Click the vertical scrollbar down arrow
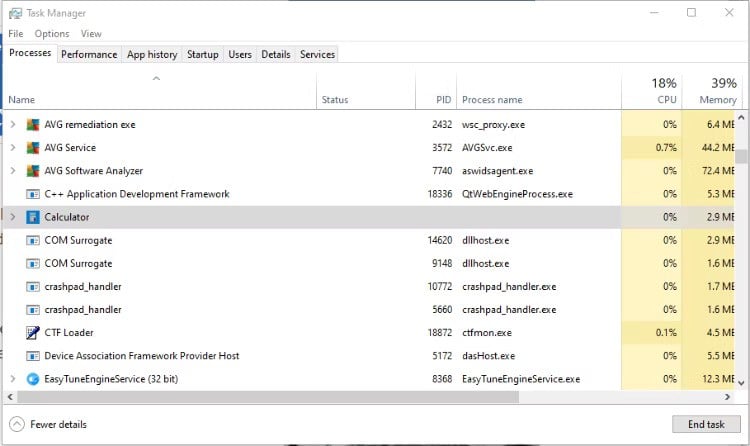750x446 pixels. (741, 382)
